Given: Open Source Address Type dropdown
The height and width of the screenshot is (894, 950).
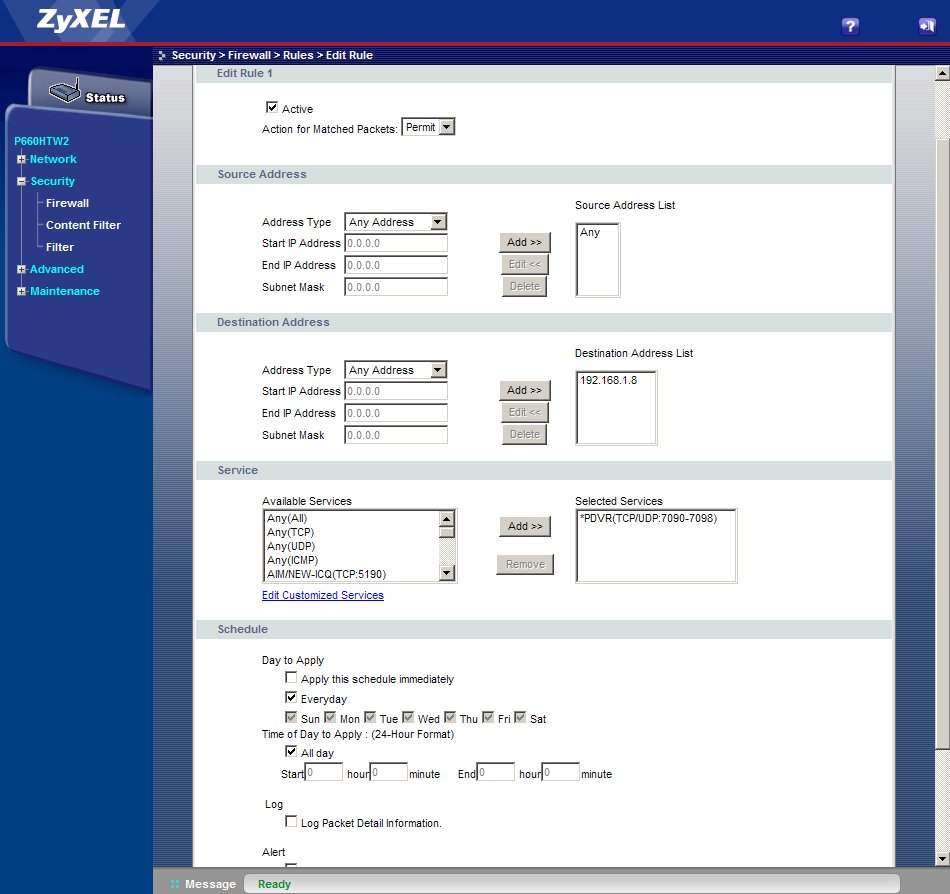Looking at the screenshot, I should point(395,222).
